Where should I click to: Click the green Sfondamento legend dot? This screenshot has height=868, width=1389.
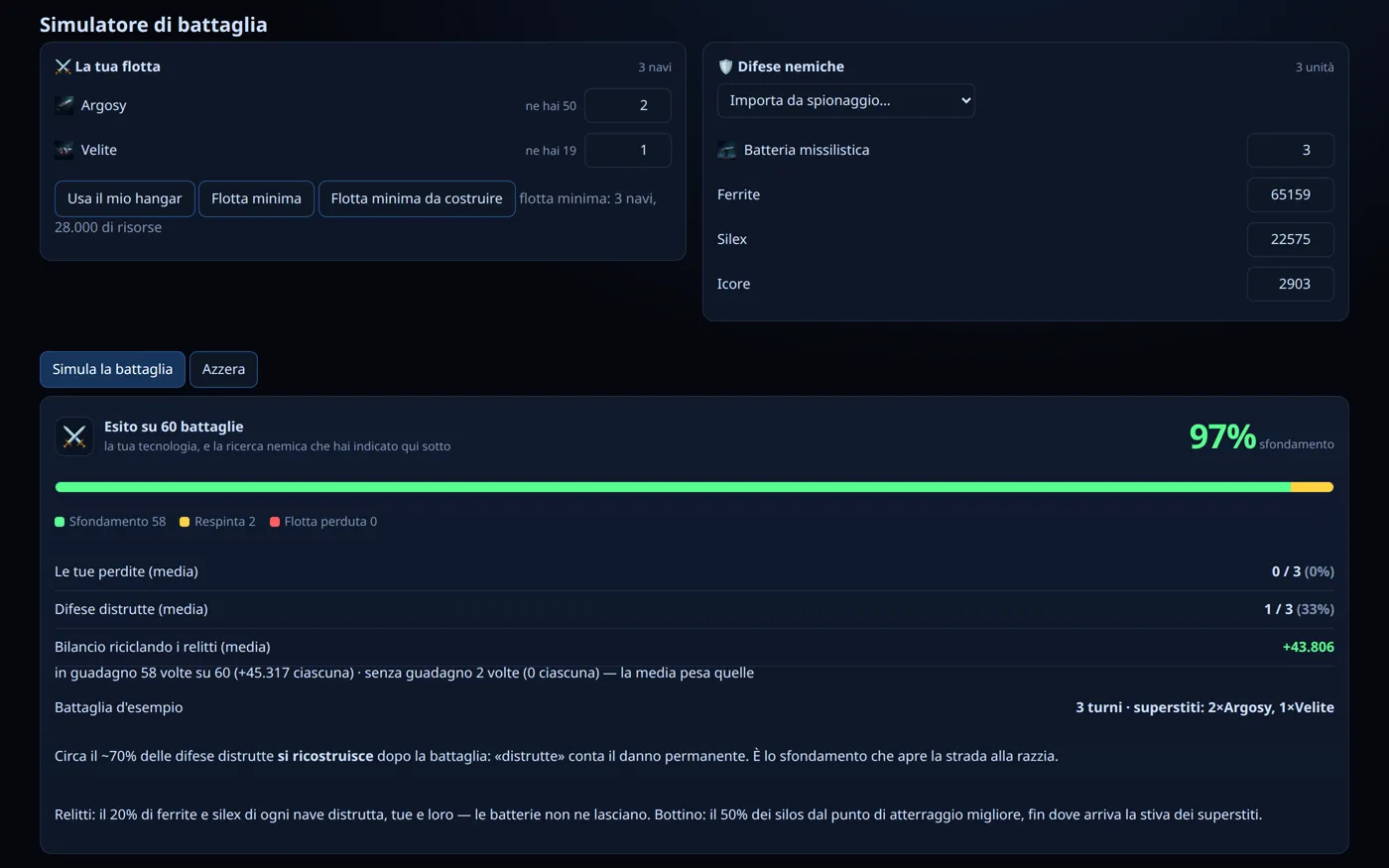(x=60, y=522)
